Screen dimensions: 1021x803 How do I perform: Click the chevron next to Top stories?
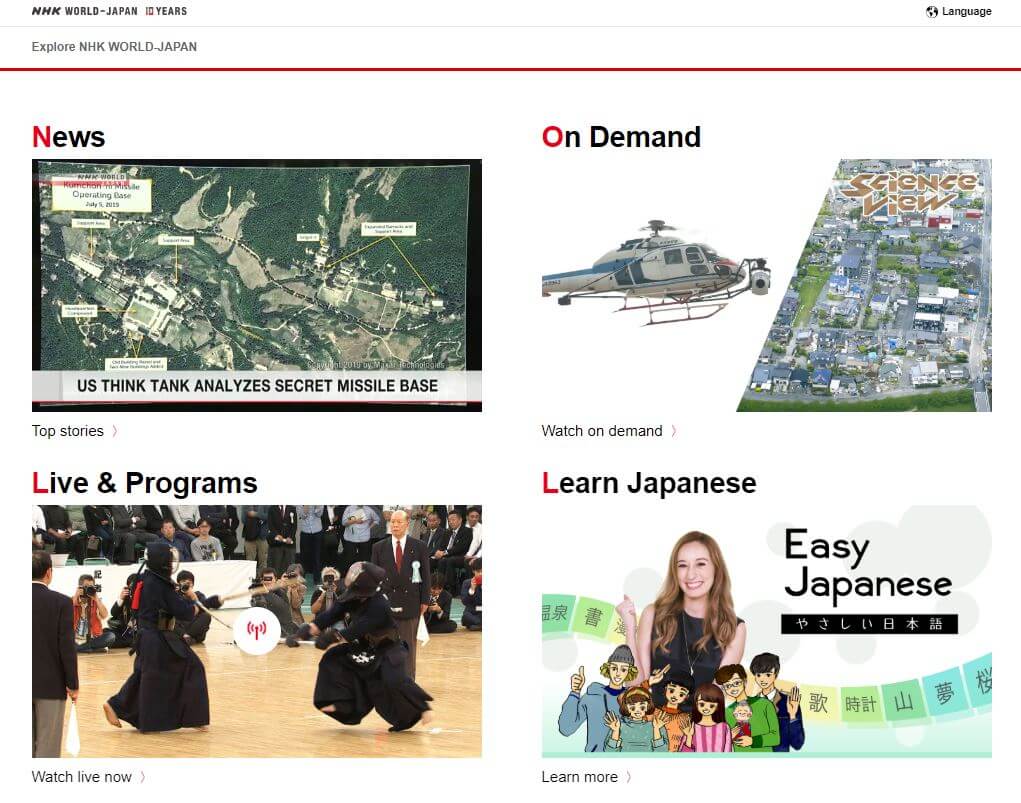(x=115, y=431)
